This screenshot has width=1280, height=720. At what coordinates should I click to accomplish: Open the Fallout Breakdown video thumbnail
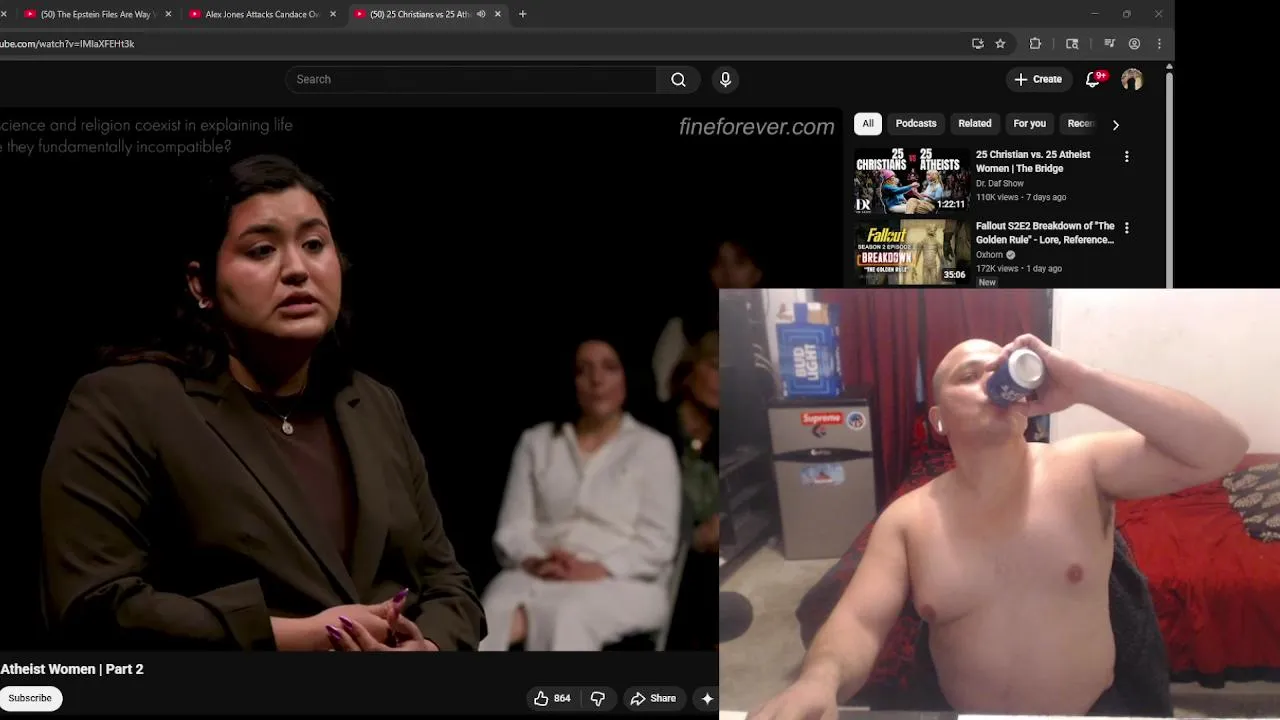(x=912, y=252)
